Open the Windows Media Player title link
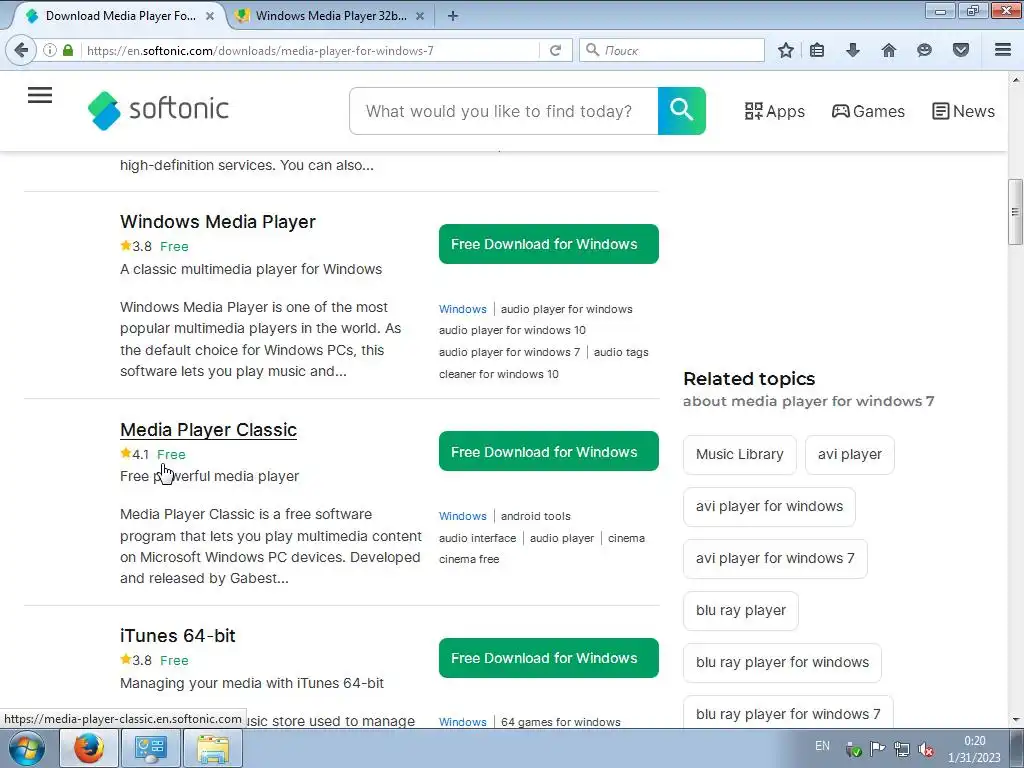 coord(217,222)
